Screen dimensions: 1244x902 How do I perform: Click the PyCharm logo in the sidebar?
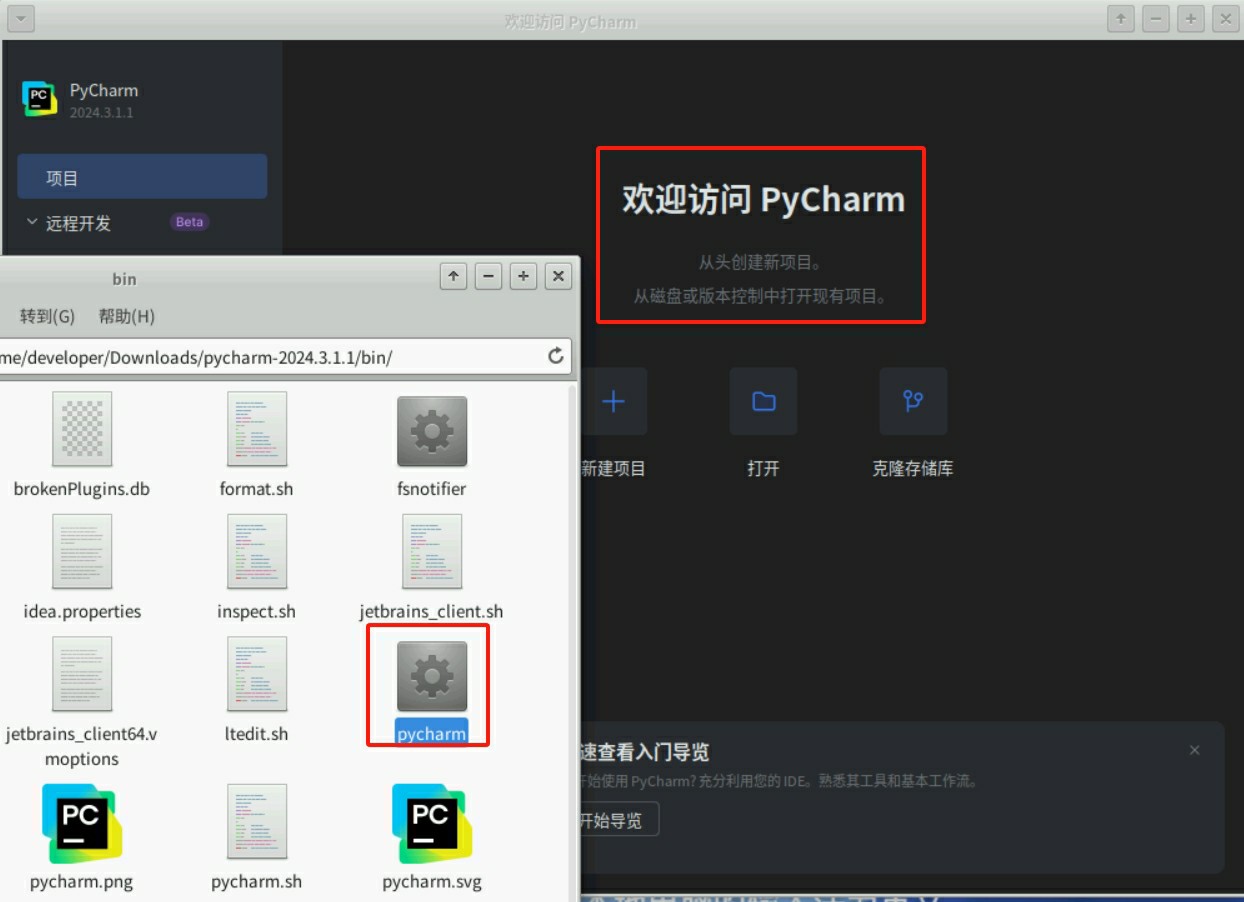coord(40,98)
